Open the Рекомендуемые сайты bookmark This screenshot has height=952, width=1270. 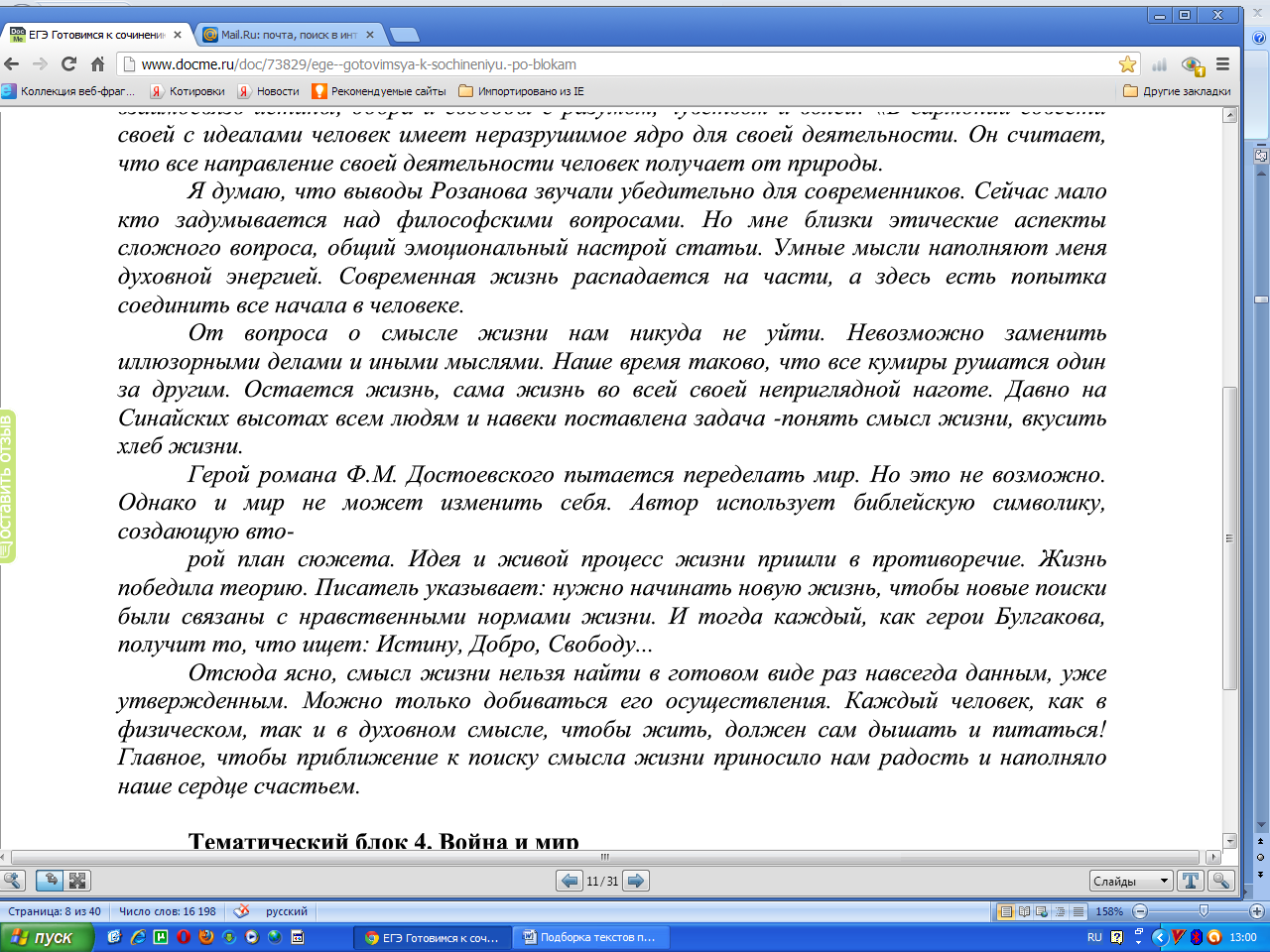tap(379, 91)
